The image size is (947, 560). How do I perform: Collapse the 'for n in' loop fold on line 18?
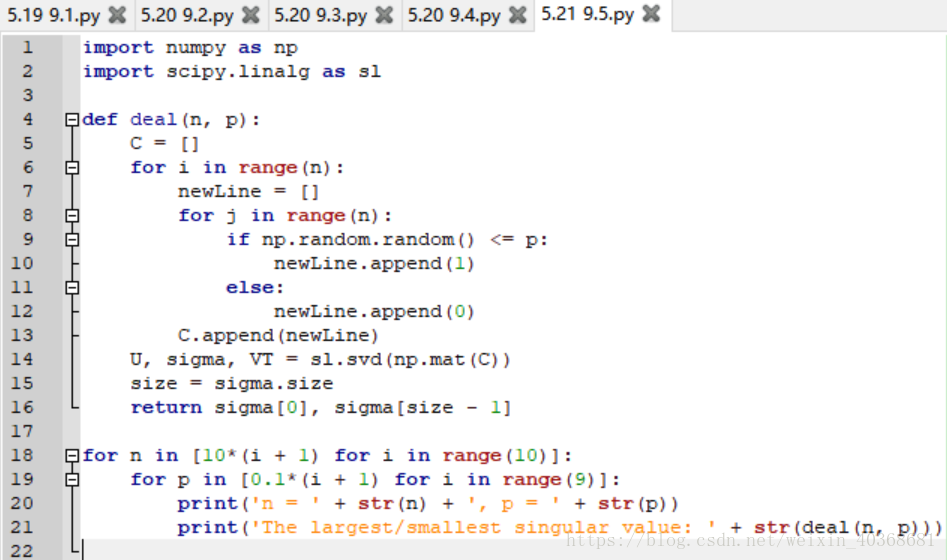click(x=72, y=455)
